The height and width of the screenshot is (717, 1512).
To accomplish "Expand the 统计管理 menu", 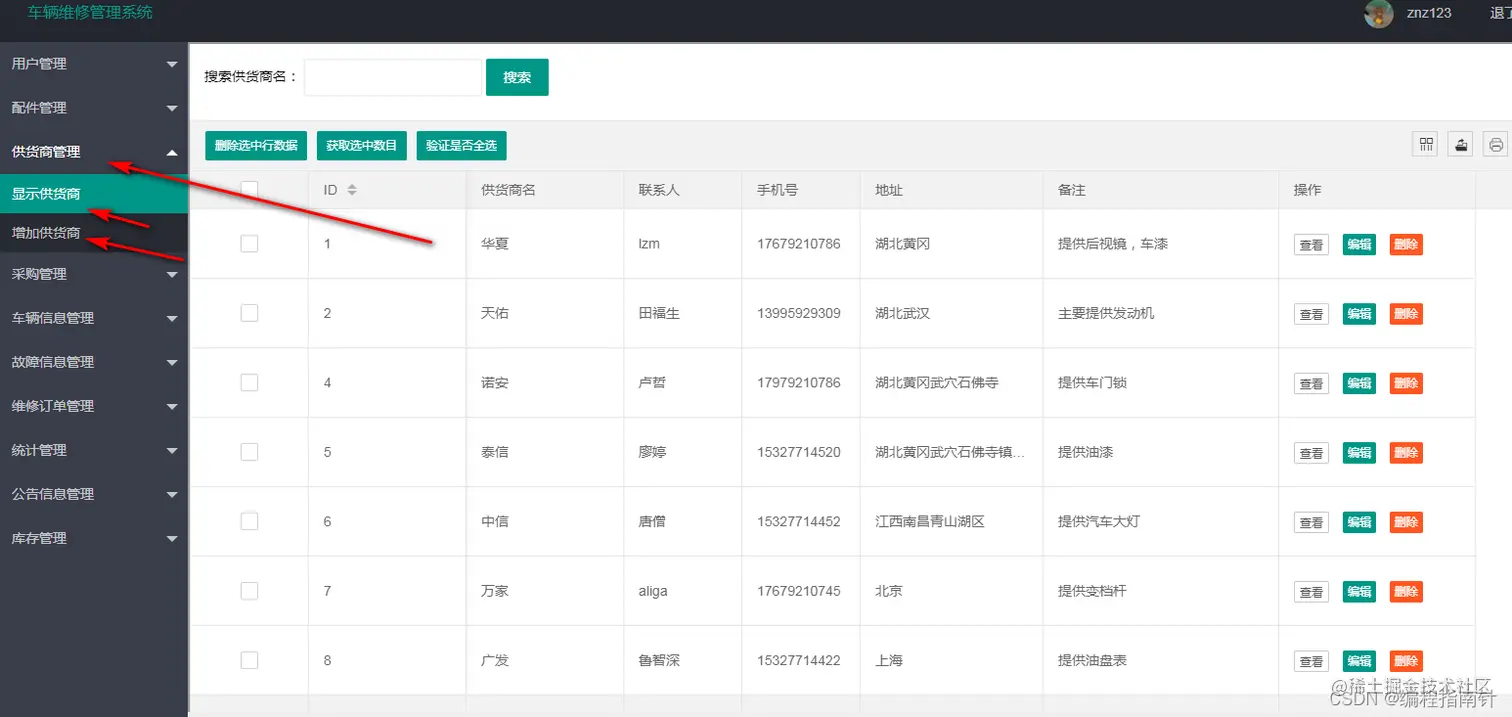I will click(94, 450).
